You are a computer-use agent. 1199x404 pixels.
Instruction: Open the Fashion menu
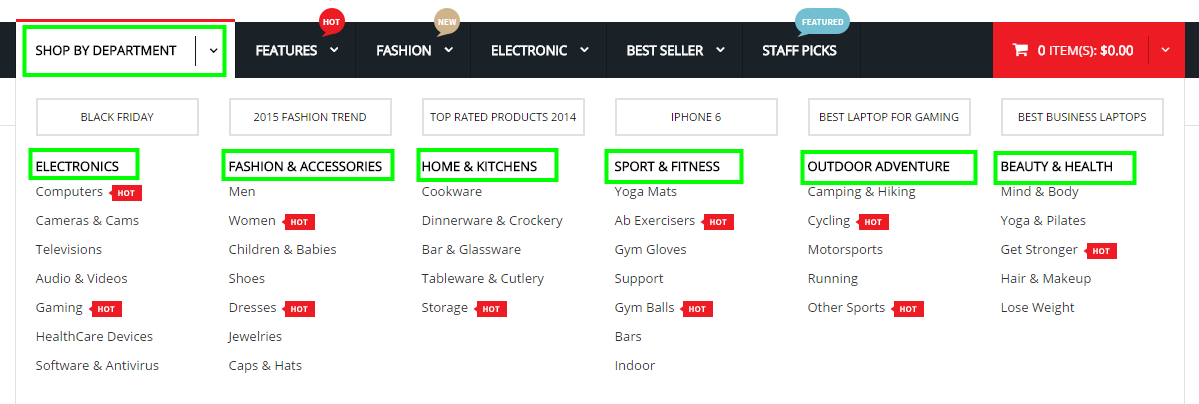404,50
